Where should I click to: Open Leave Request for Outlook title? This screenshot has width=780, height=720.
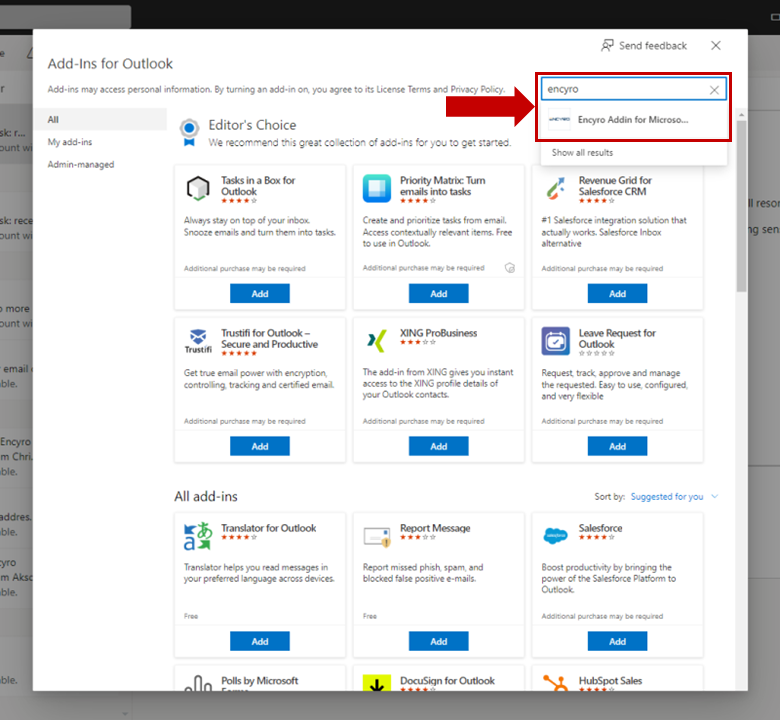[x=617, y=338]
